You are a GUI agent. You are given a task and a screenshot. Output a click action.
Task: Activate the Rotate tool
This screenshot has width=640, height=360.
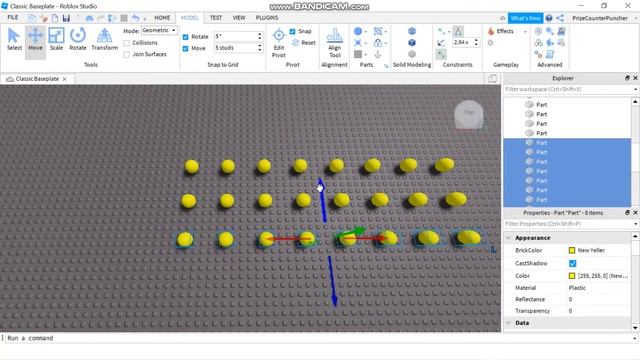[x=78, y=40]
